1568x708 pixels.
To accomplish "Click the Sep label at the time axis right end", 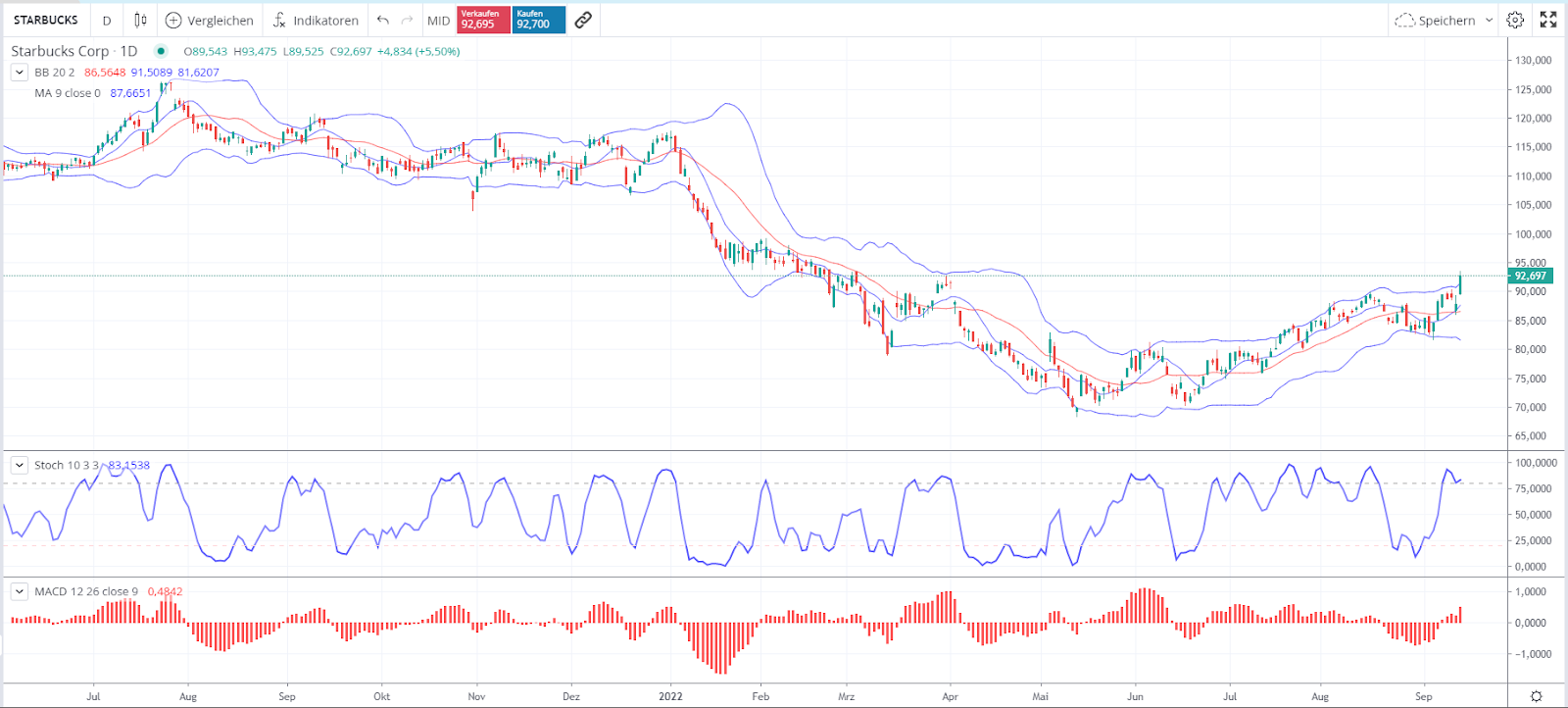I will pyautogui.click(x=1424, y=696).
